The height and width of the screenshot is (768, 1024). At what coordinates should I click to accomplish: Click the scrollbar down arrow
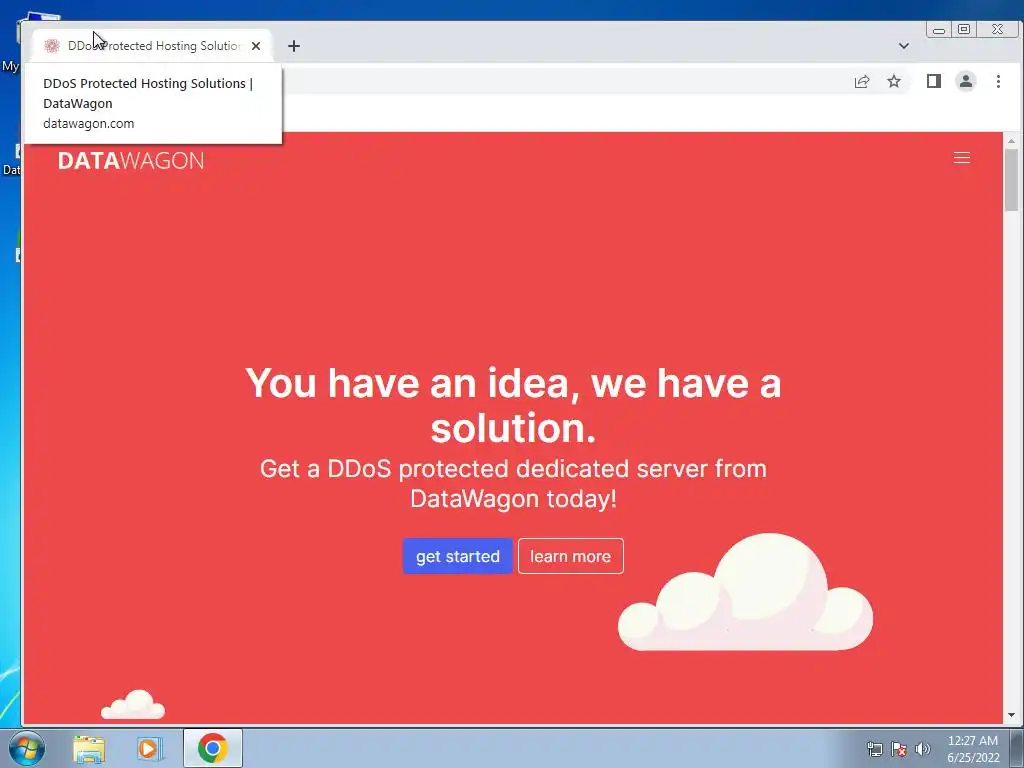click(x=1012, y=715)
